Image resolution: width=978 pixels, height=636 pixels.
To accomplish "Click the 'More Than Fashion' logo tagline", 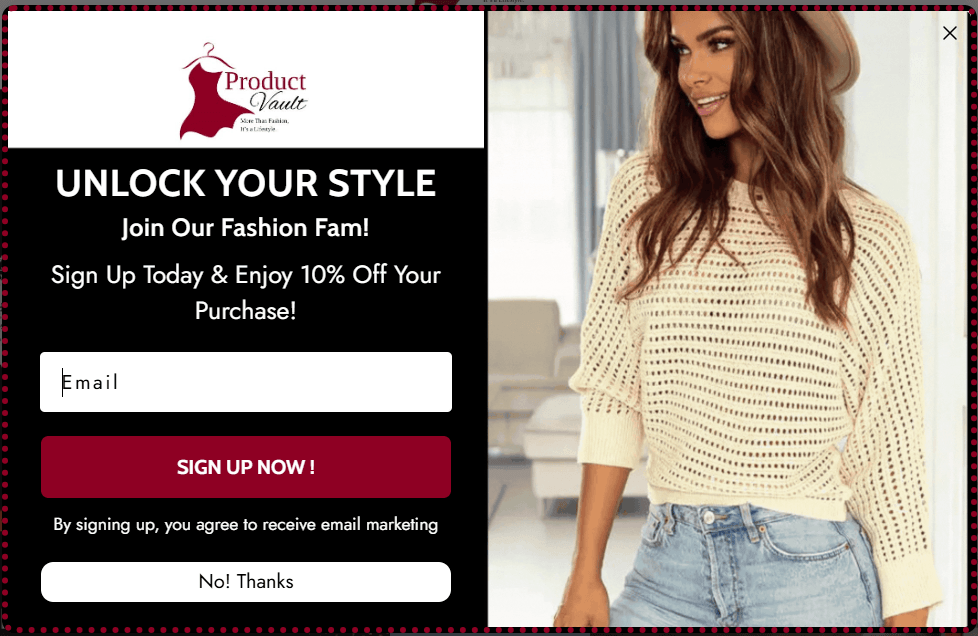I will (264, 124).
